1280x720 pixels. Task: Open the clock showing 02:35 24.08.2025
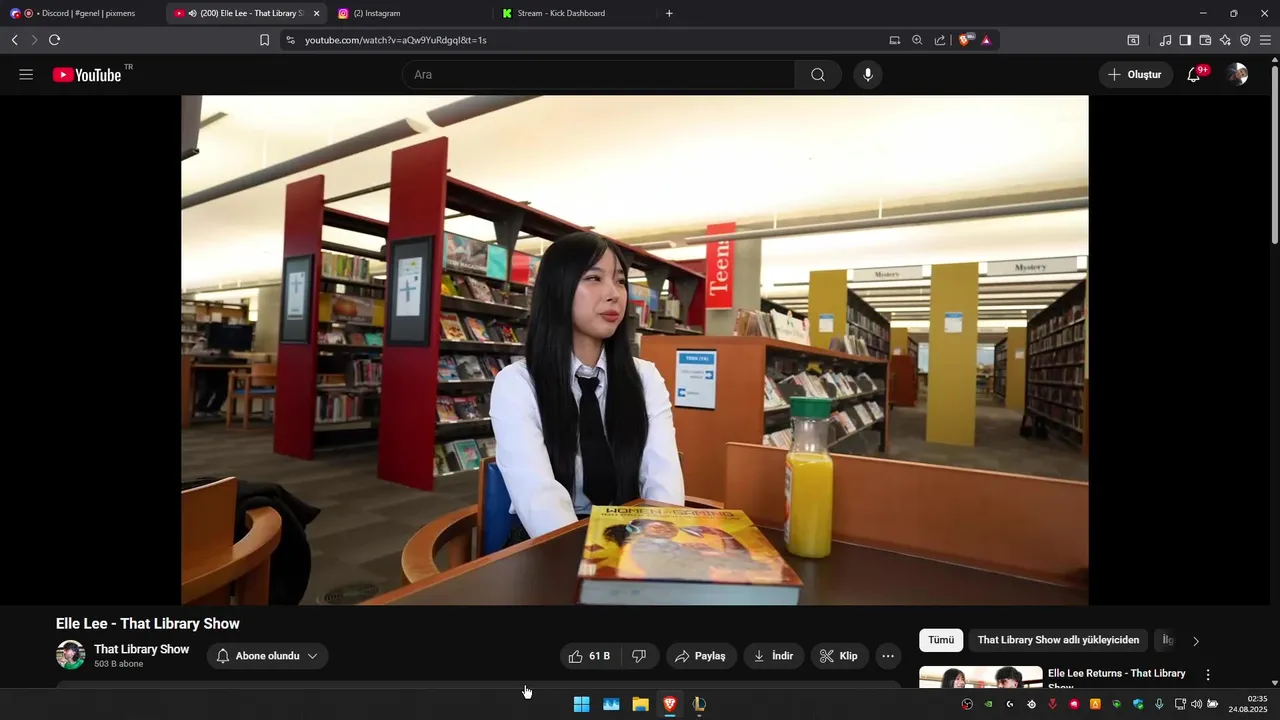click(x=1250, y=704)
